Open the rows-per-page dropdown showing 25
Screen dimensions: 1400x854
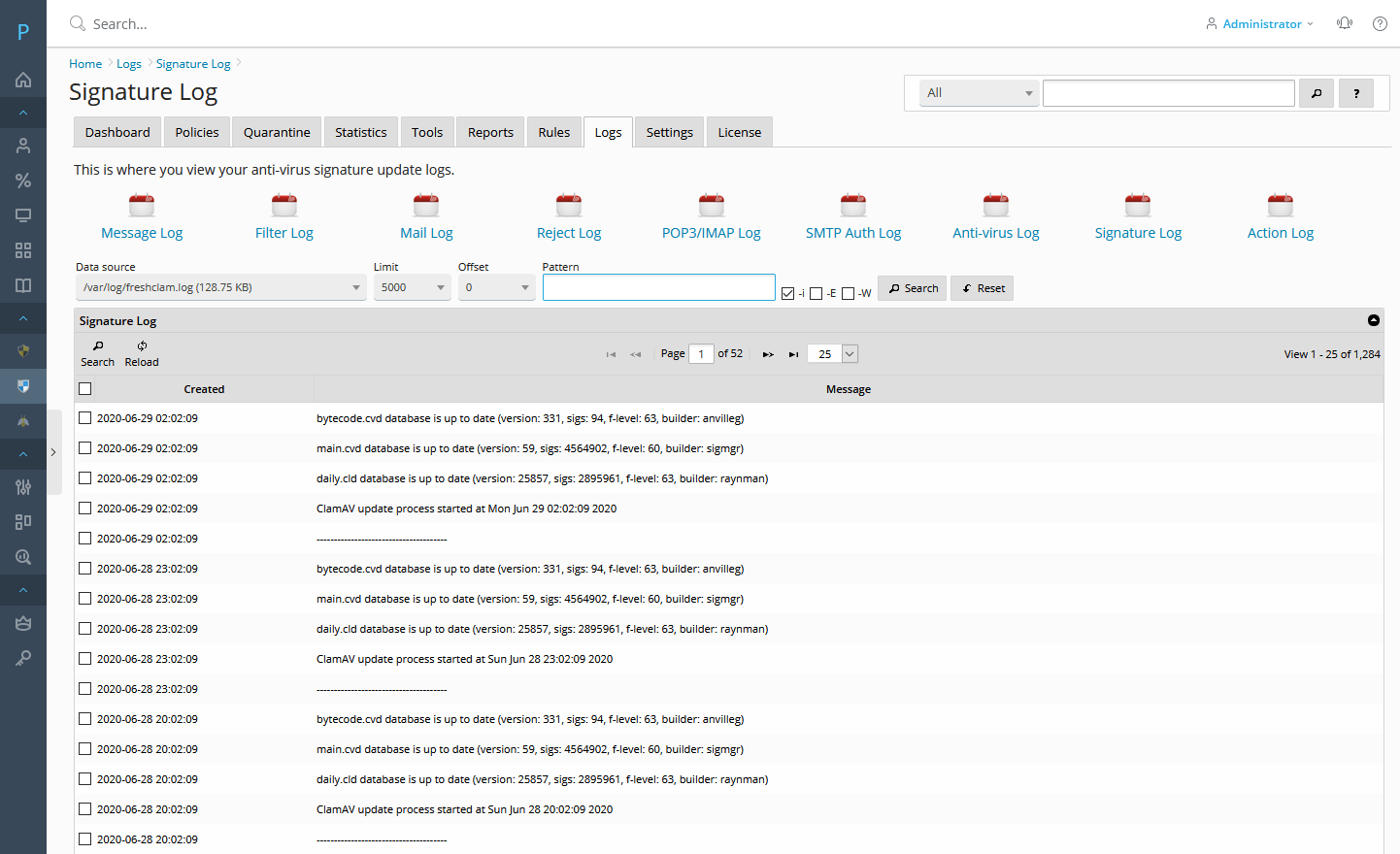(x=834, y=354)
